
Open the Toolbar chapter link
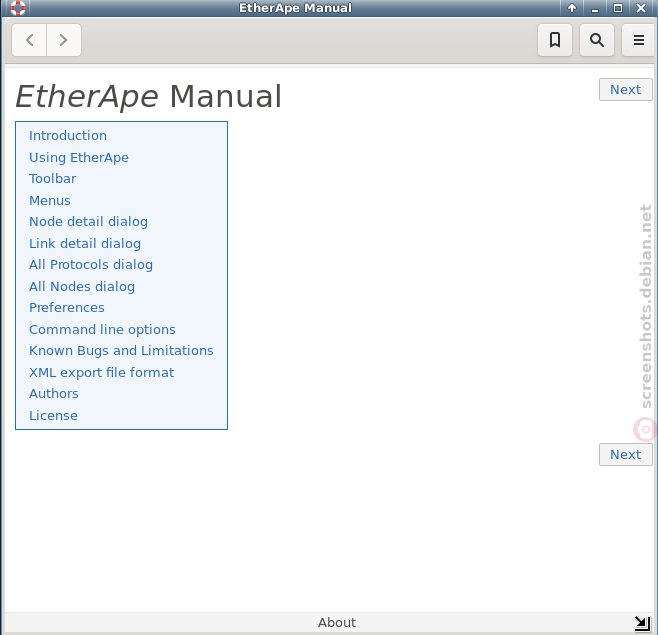pos(52,179)
